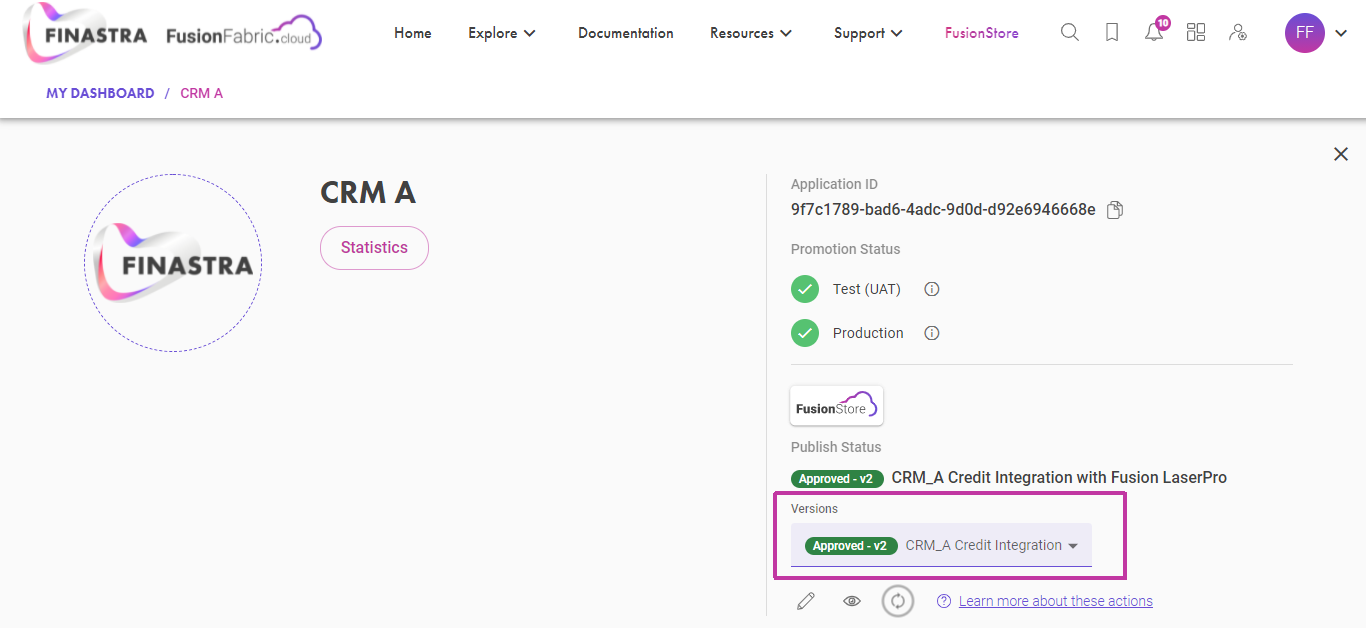Expand the Explore menu
This screenshot has height=628, width=1366.
502,33
